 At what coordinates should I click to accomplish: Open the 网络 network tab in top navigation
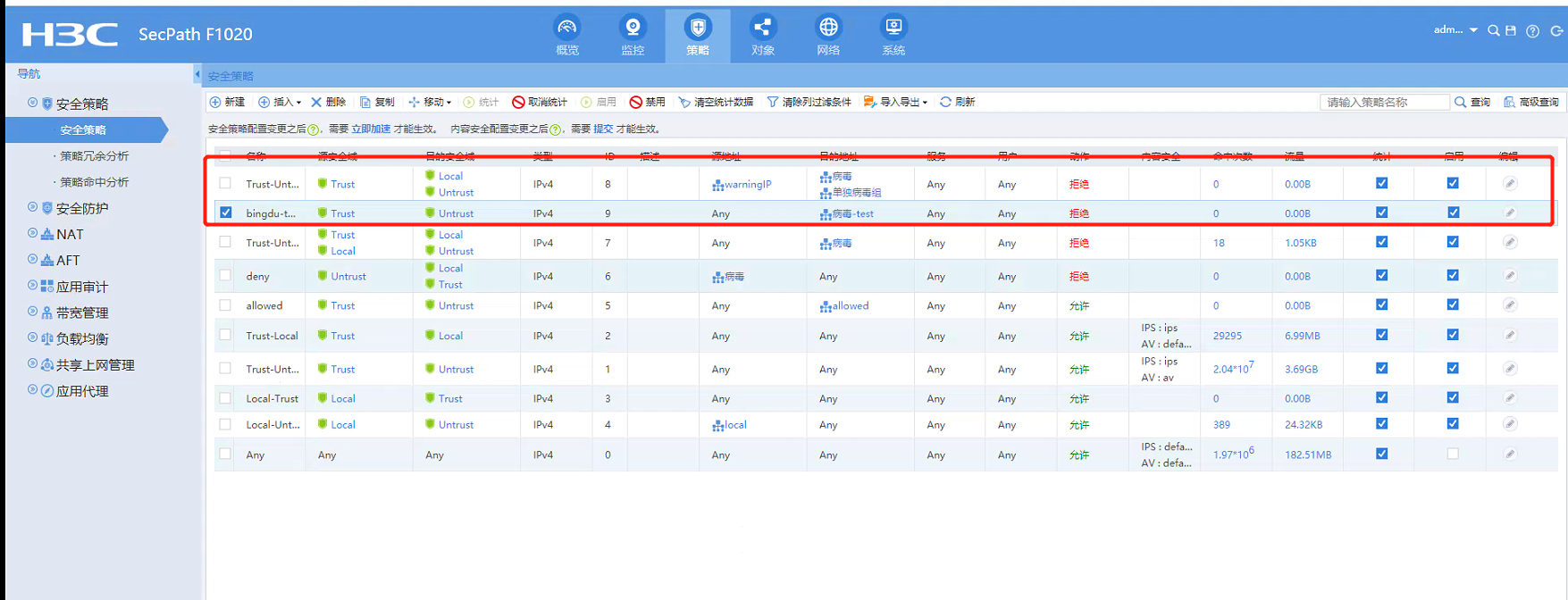pyautogui.click(x=828, y=36)
